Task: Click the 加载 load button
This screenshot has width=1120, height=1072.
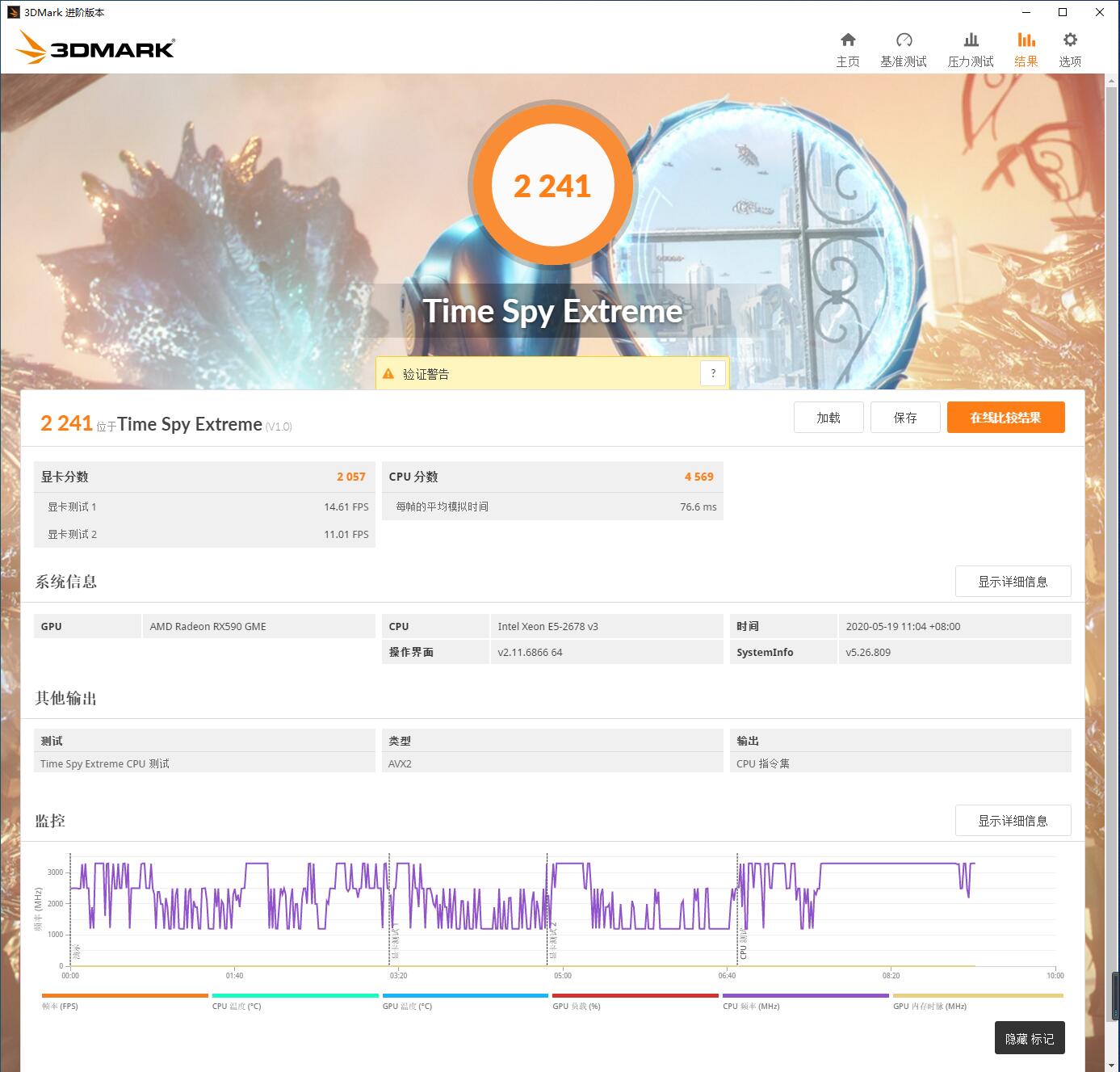Action: [828, 417]
